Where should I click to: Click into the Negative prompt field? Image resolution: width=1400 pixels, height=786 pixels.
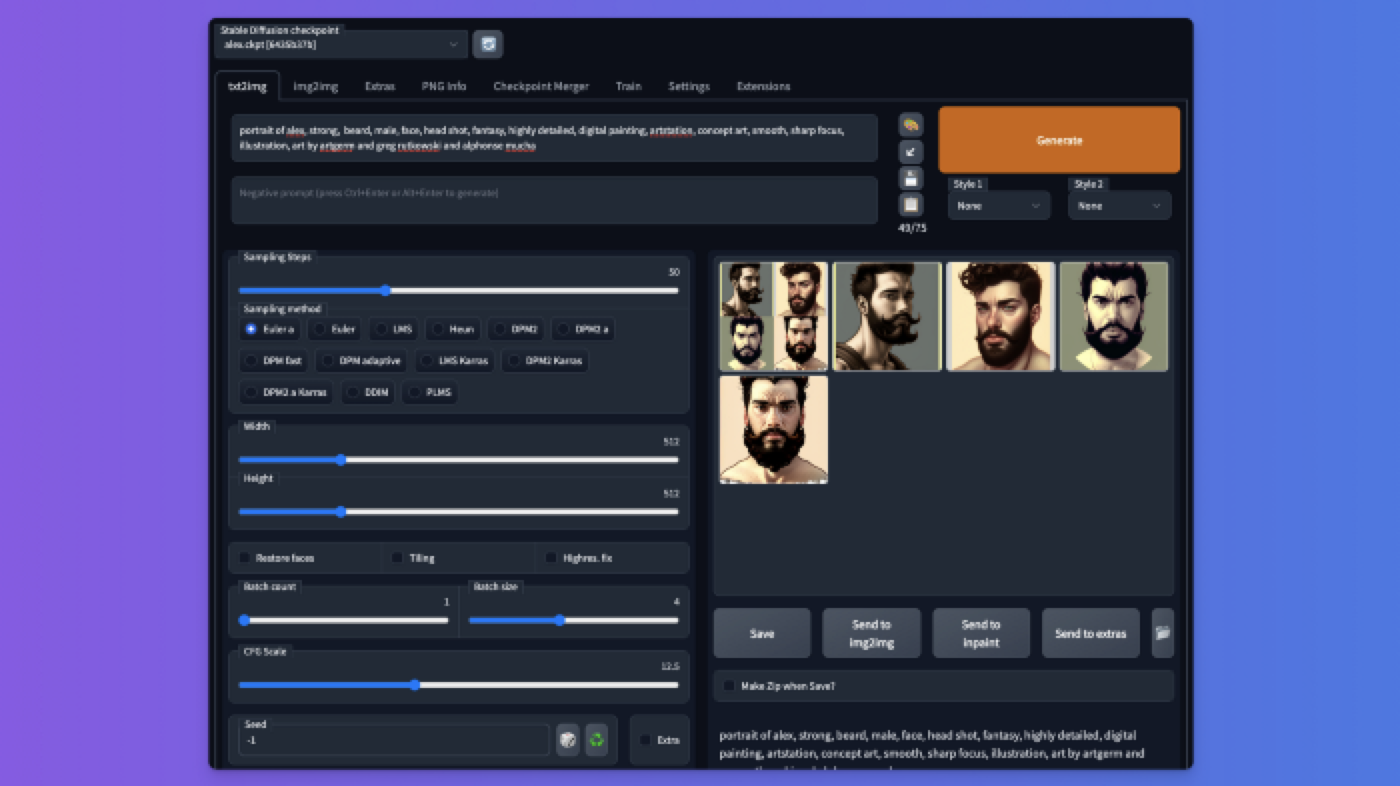[x=555, y=200]
